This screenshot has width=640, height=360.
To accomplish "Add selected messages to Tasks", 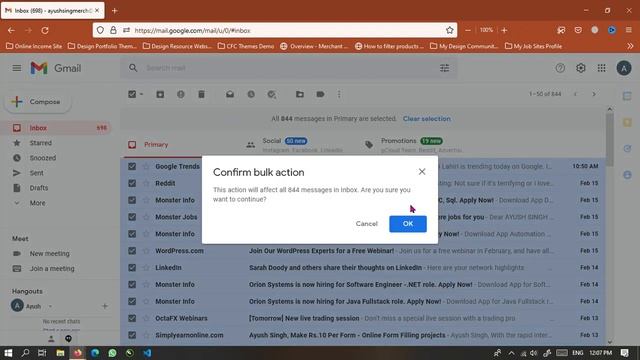I will click(271, 94).
